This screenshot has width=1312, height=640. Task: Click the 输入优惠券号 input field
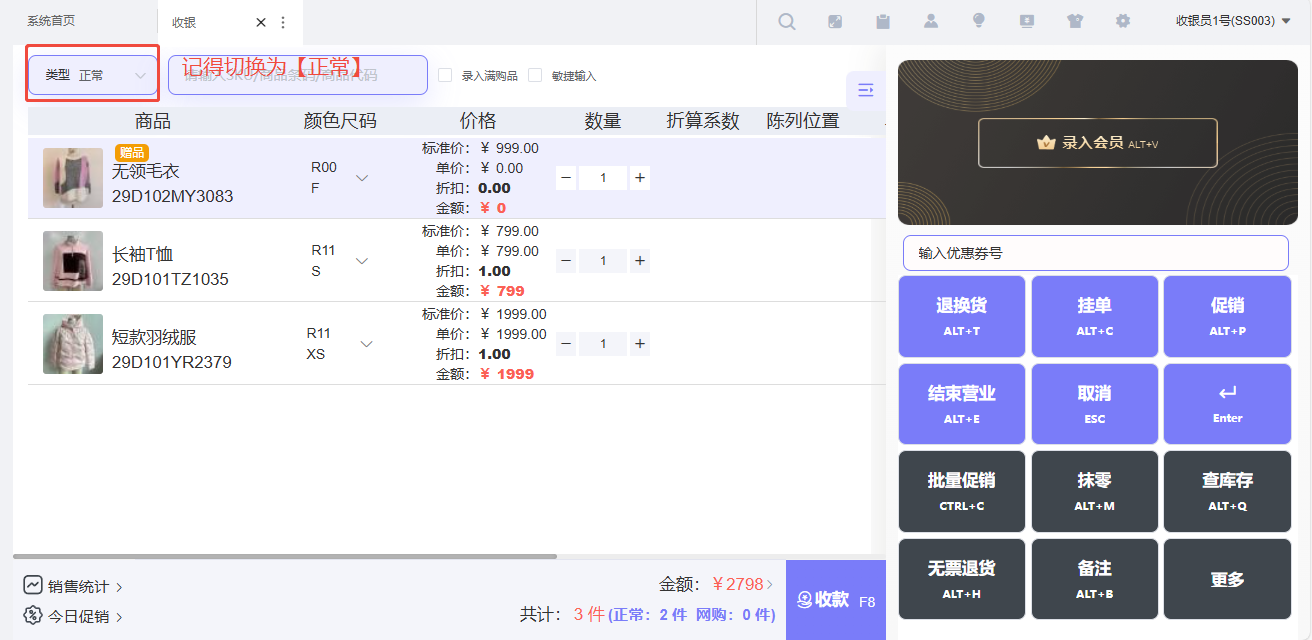(1095, 253)
